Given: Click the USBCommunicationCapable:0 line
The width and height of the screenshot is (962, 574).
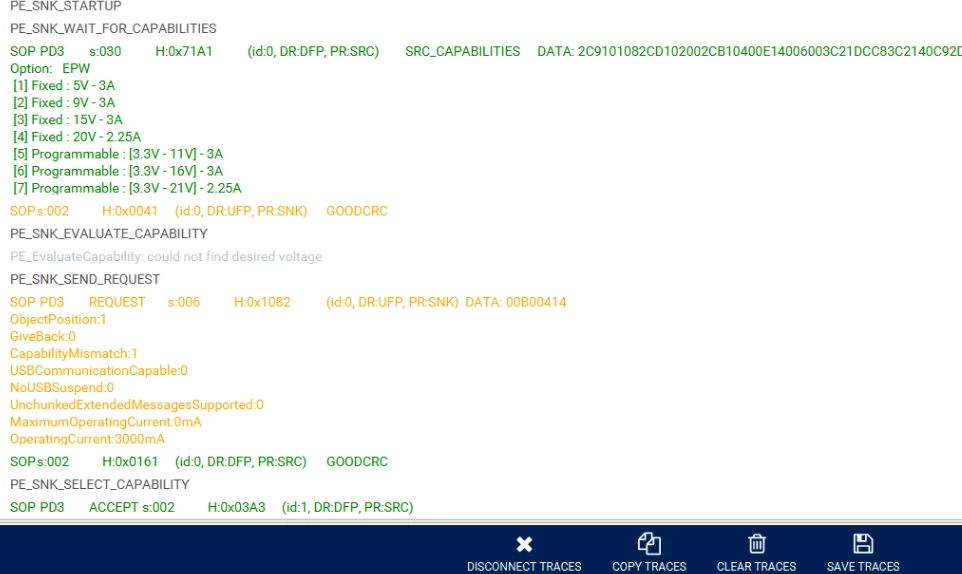Looking at the screenshot, I should tap(99, 370).
